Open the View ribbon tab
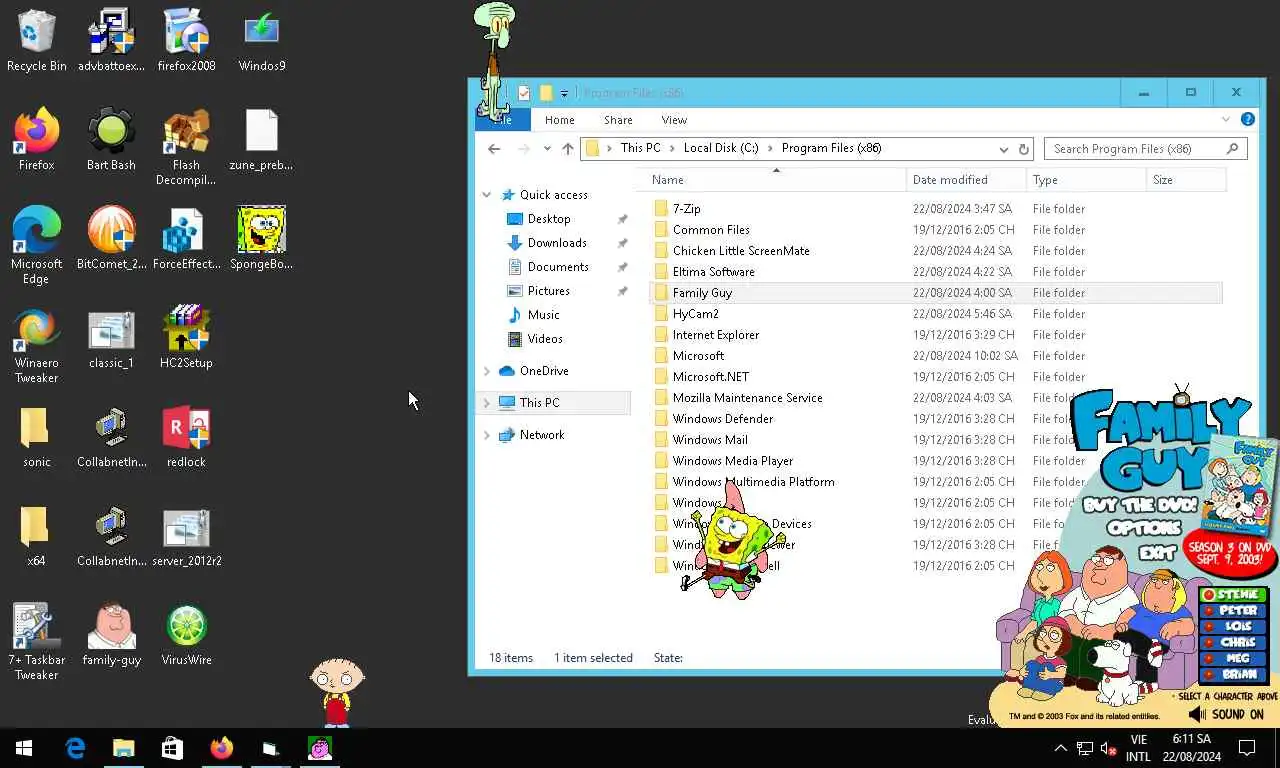 pos(674,120)
